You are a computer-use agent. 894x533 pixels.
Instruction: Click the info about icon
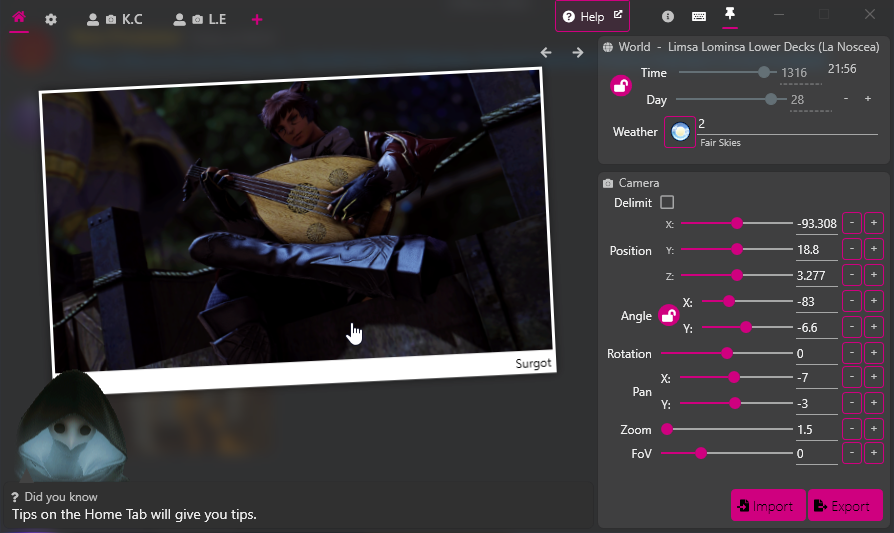tap(668, 17)
